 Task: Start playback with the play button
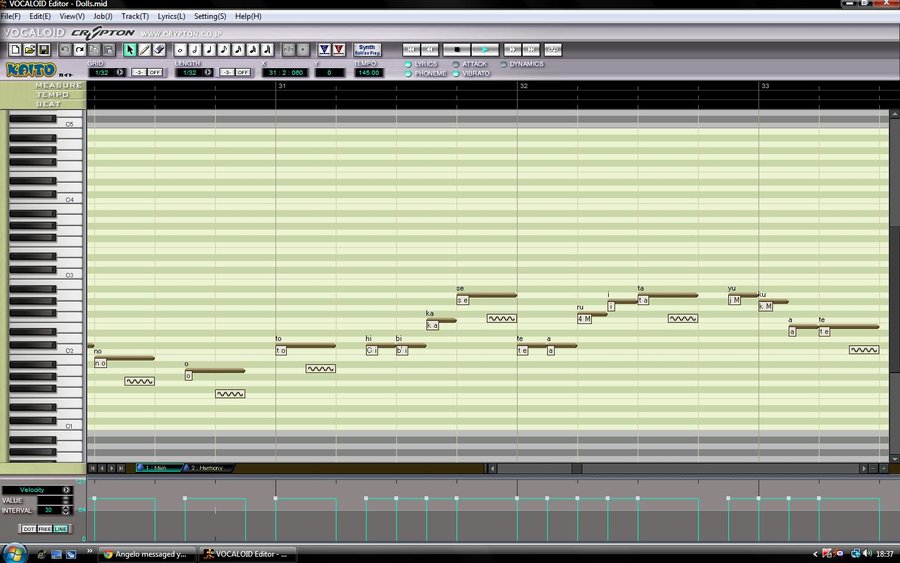[485, 50]
